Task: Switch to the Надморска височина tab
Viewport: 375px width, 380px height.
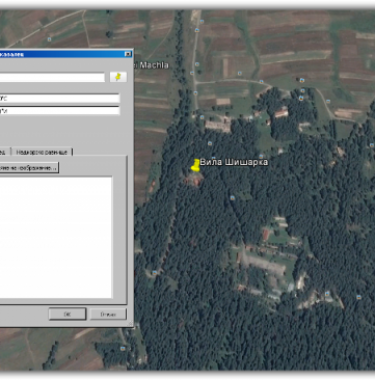Action: tap(42, 152)
